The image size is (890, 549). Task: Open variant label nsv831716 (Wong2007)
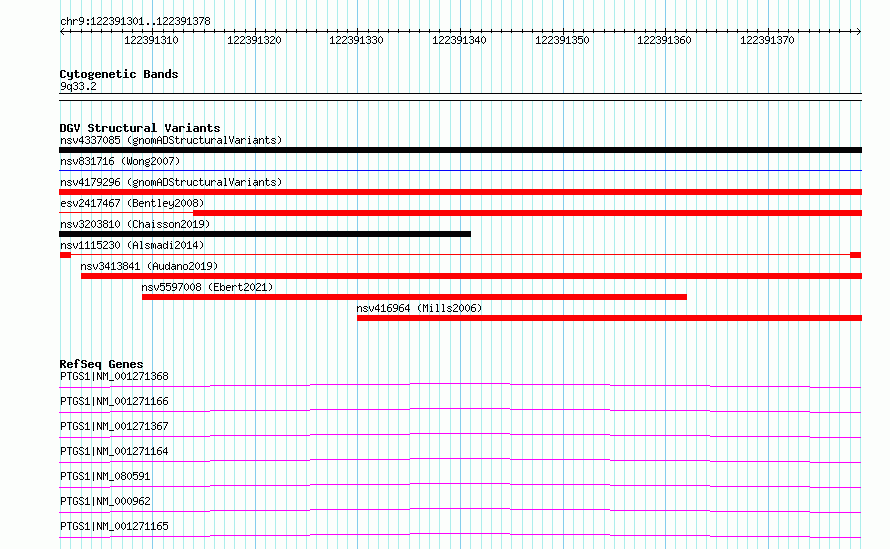click(120, 161)
